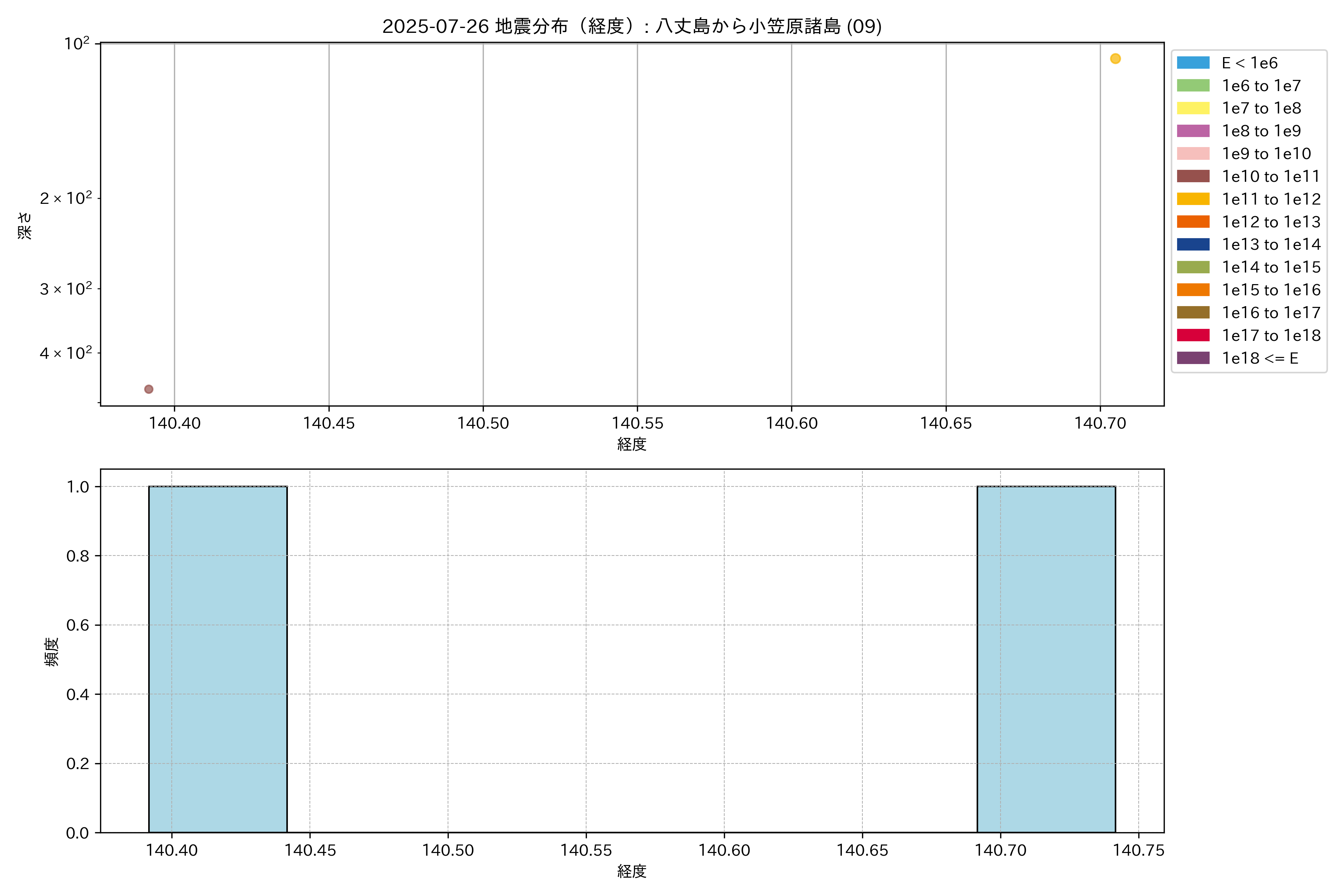Image resolution: width=1344 pixels, height=896 pixels.
Task: Click the dark blue 1e13 to 1e14 swatch
Action: (1192, 245)
